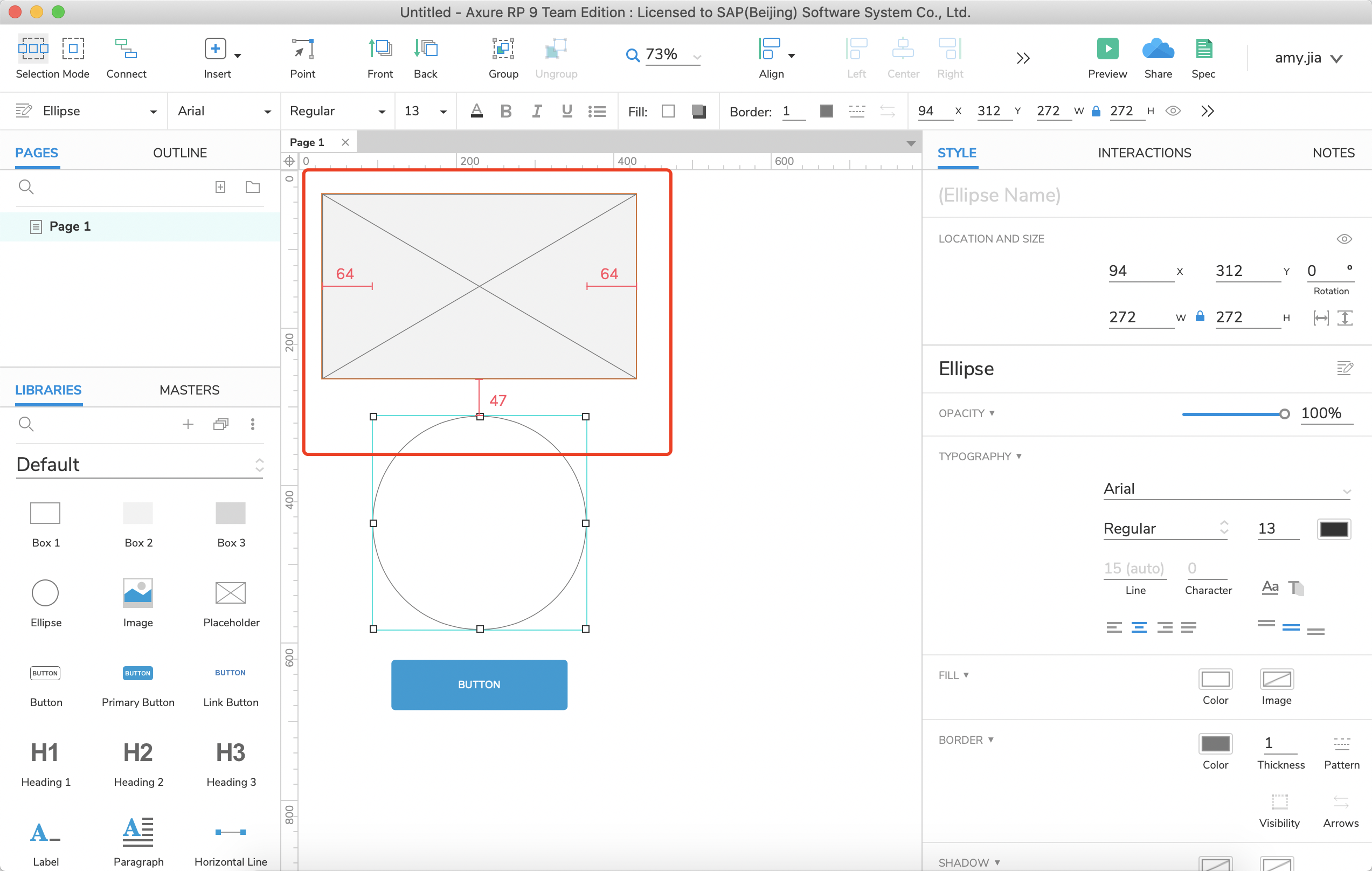Open the Interactions tab
1372x871 pixels.
point(1144,153)
